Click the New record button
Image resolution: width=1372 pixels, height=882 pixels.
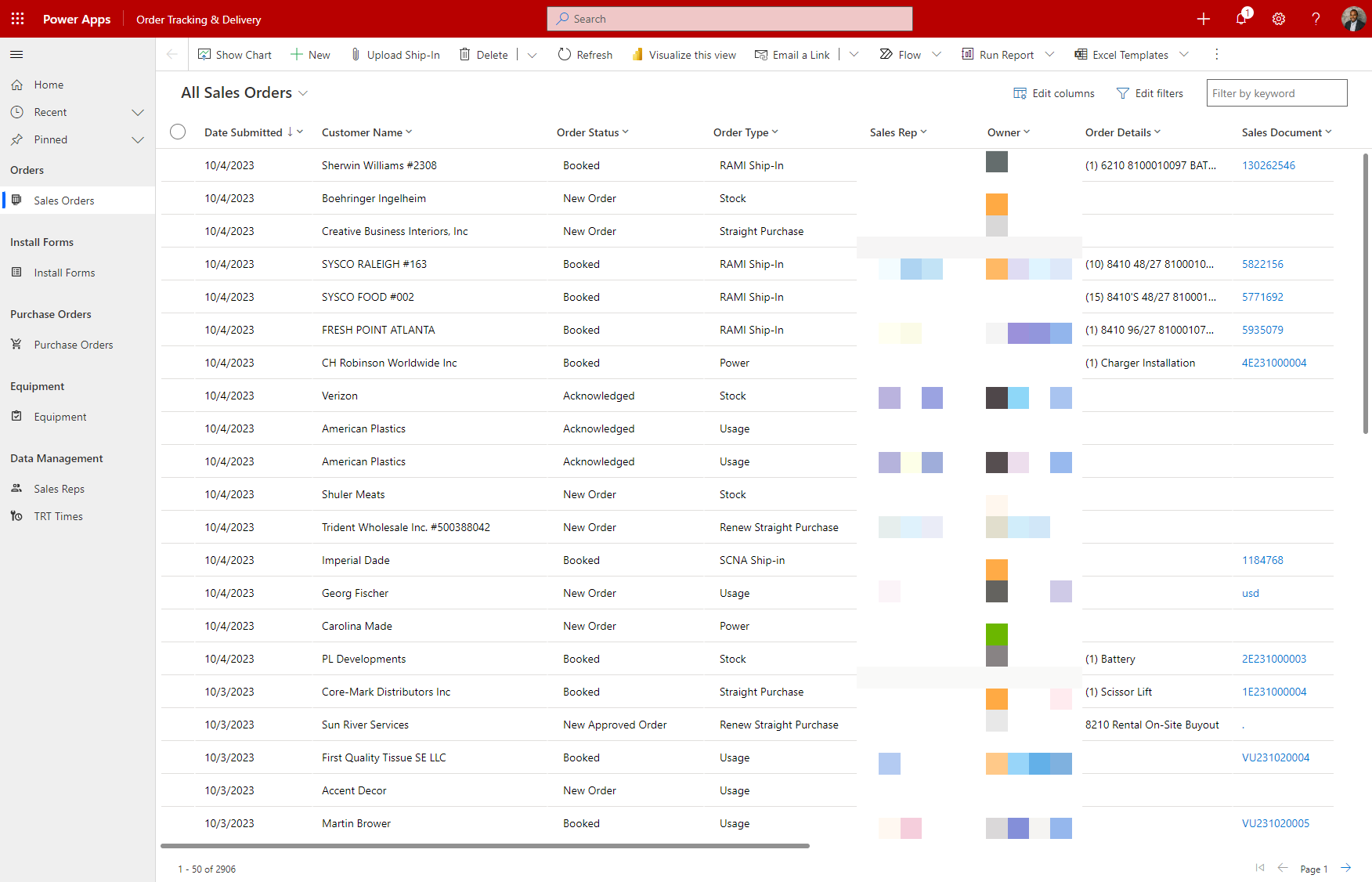click(x=310, y=55)
